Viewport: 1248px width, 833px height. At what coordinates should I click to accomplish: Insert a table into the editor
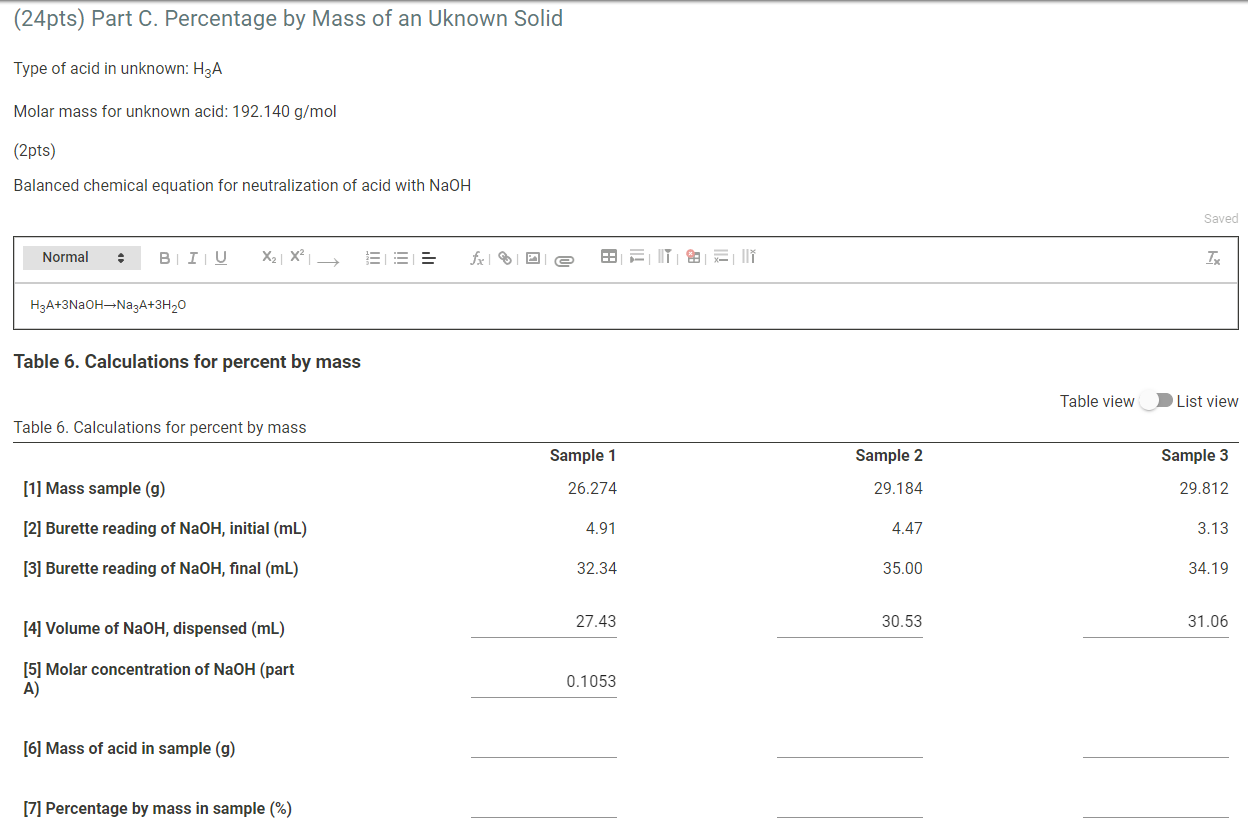click(x=608, y=257)
